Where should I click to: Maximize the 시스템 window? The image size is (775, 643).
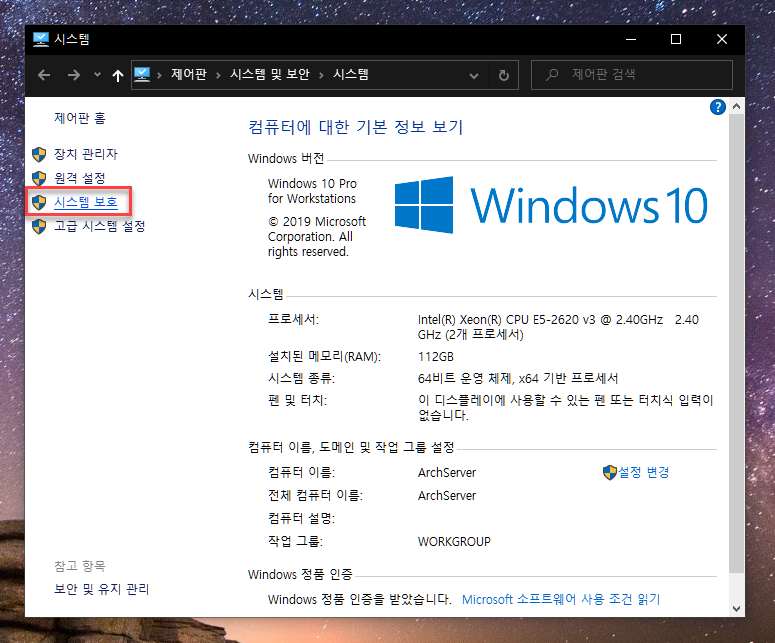tap(676, 39)
